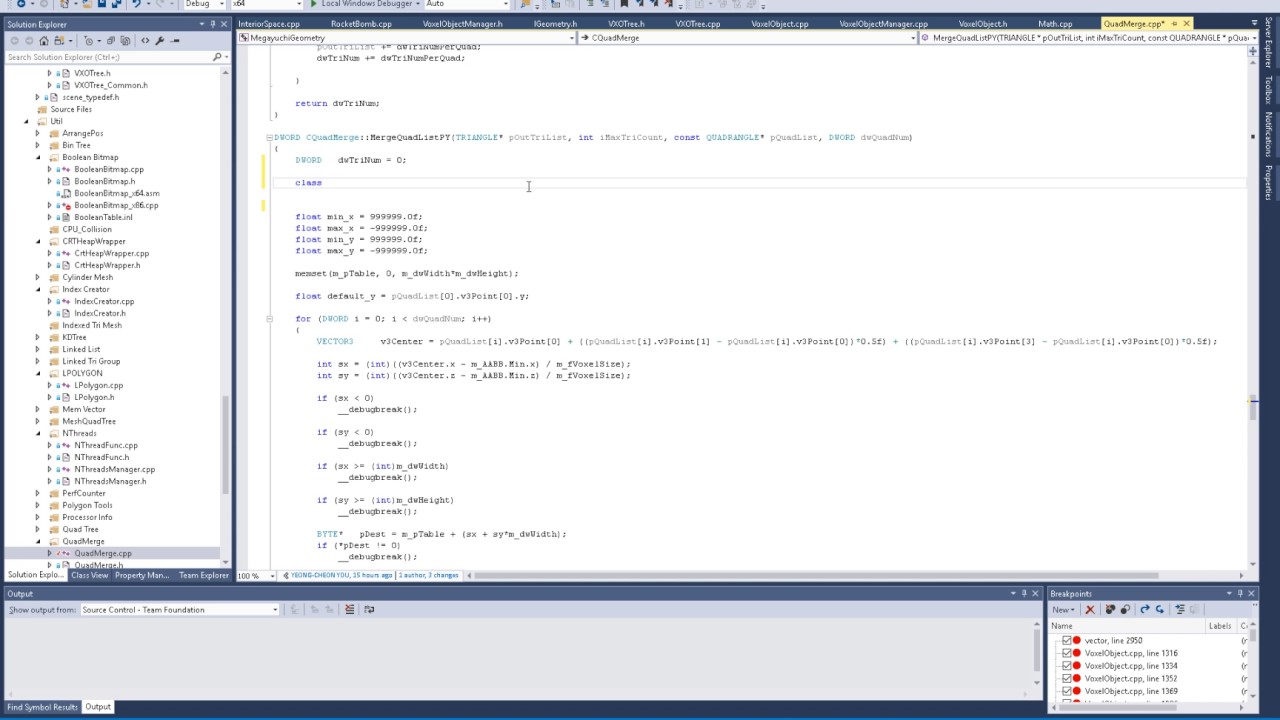The width and height of the screenshot is (1280, 720).
Task: Collapse the Boolean Bitmap folder node
Action: 38,157
